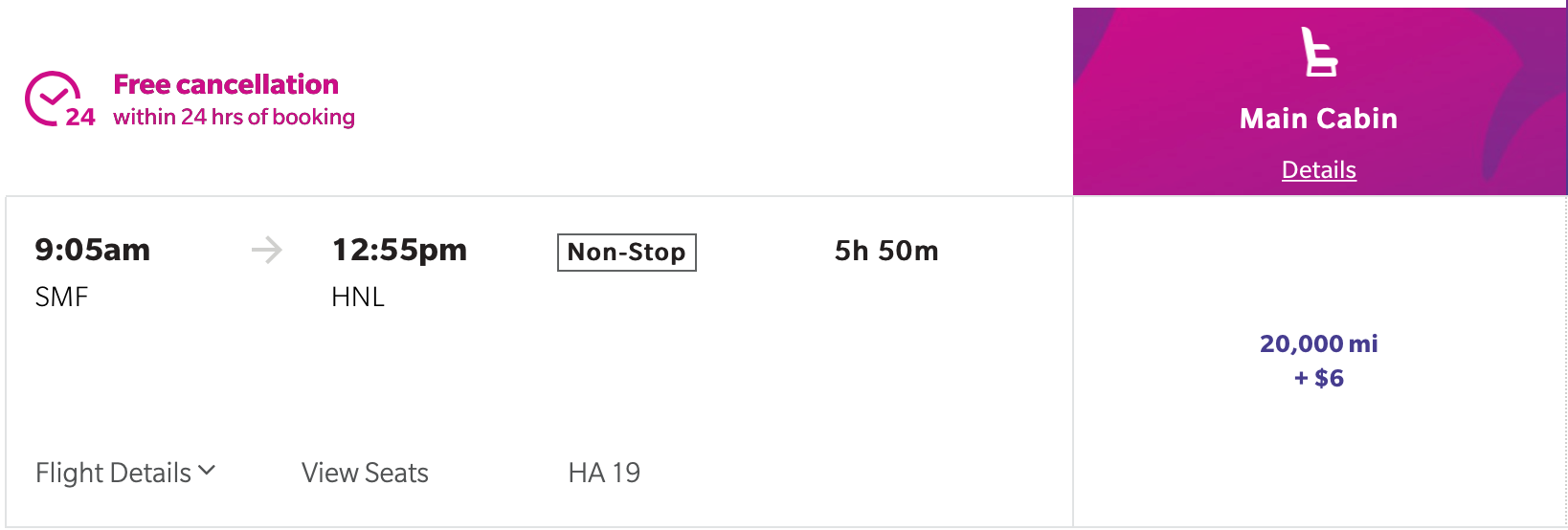Click the 5h 50m flight duration

tap(886, 251)
